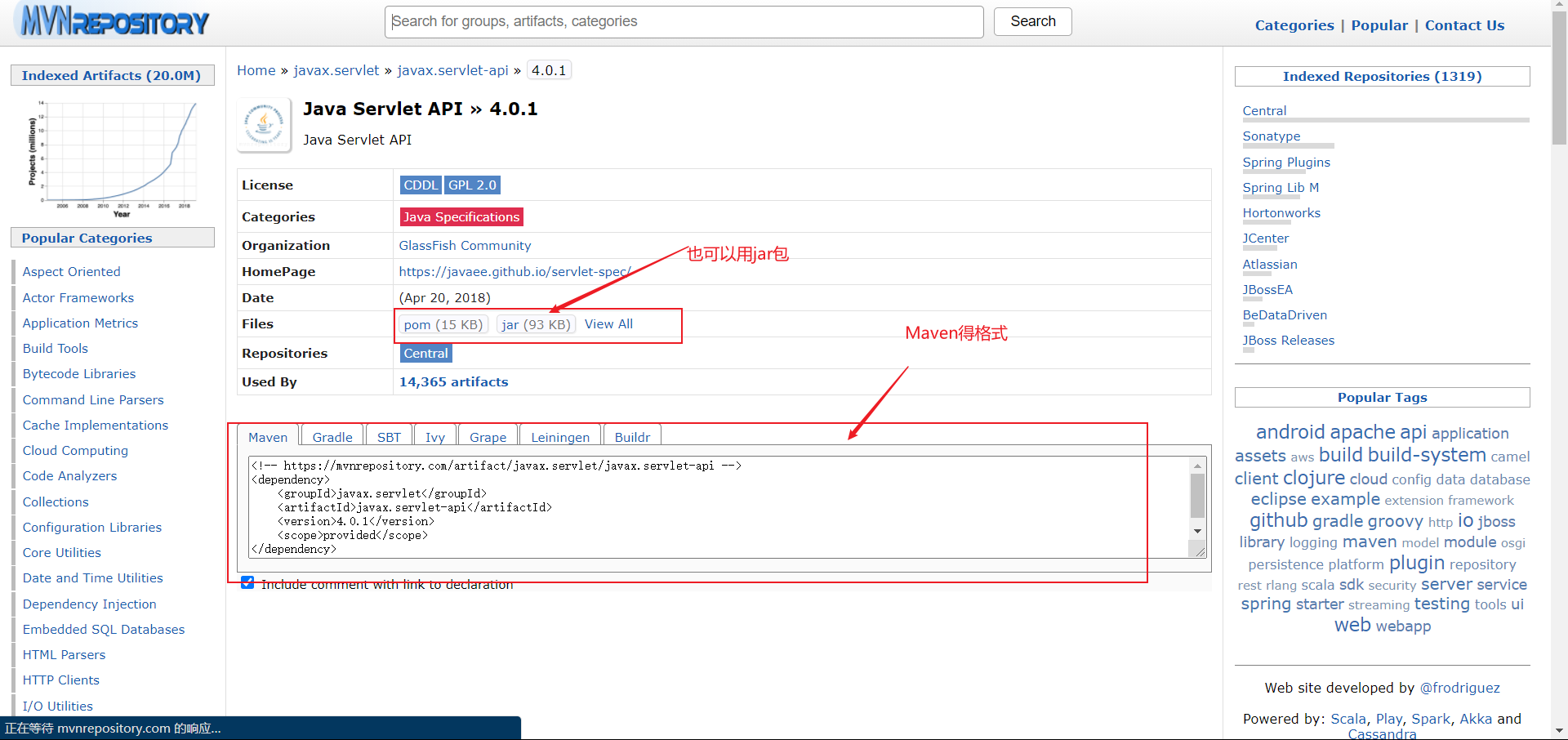Click the Java Servlet API artifact icon
This screenshot has width=1568, height=740.
click(264, 125)
